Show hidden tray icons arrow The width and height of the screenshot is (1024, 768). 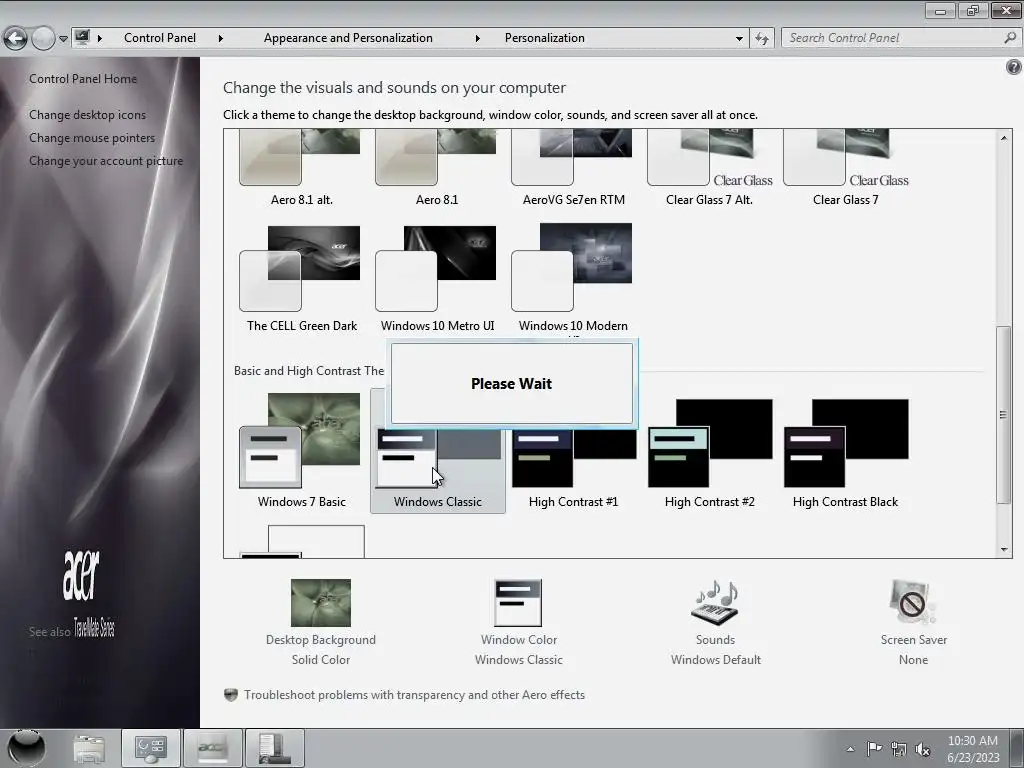[850, 749]
